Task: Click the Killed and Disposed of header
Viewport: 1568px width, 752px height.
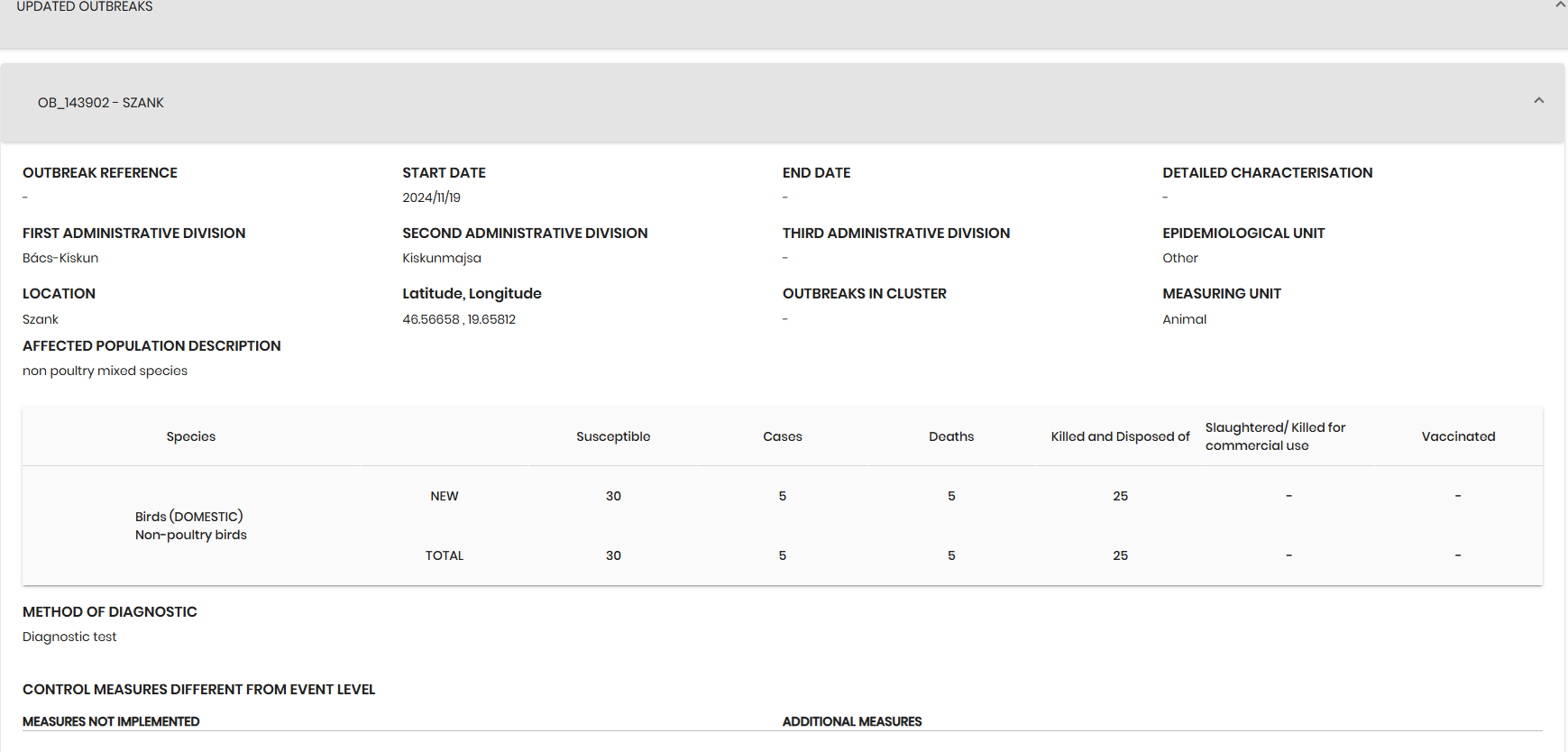Action: (1120, 436)
